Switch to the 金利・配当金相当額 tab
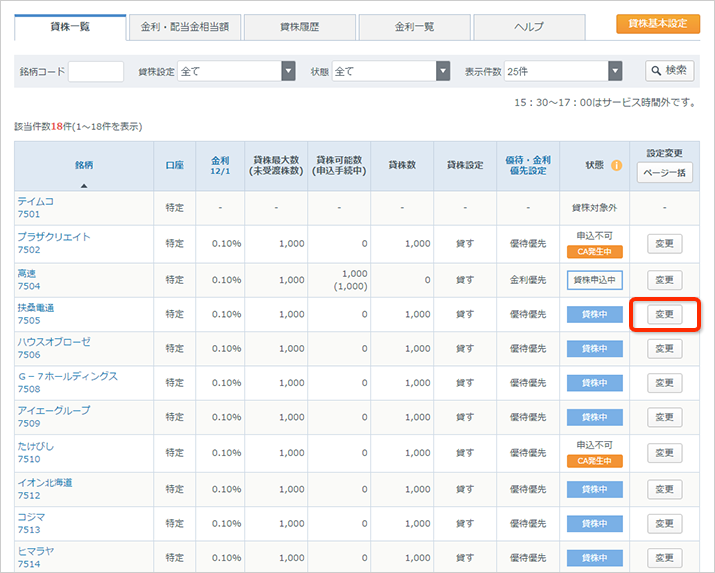Viewport: 715px width, 573px height. [185, 27]
